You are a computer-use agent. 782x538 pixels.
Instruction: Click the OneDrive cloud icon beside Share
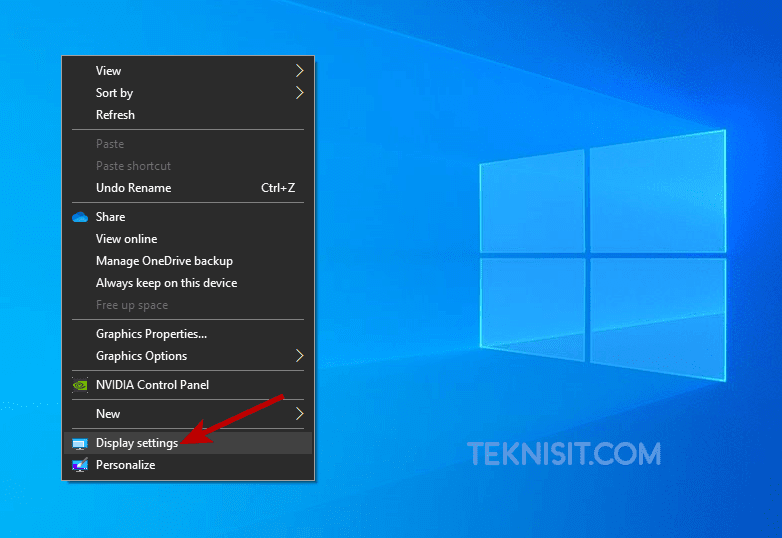click(80, 217)
